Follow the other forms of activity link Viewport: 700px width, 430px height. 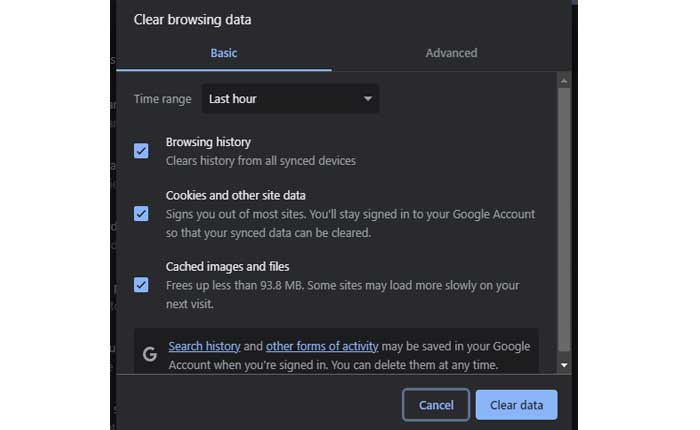[x=322, y=346]
